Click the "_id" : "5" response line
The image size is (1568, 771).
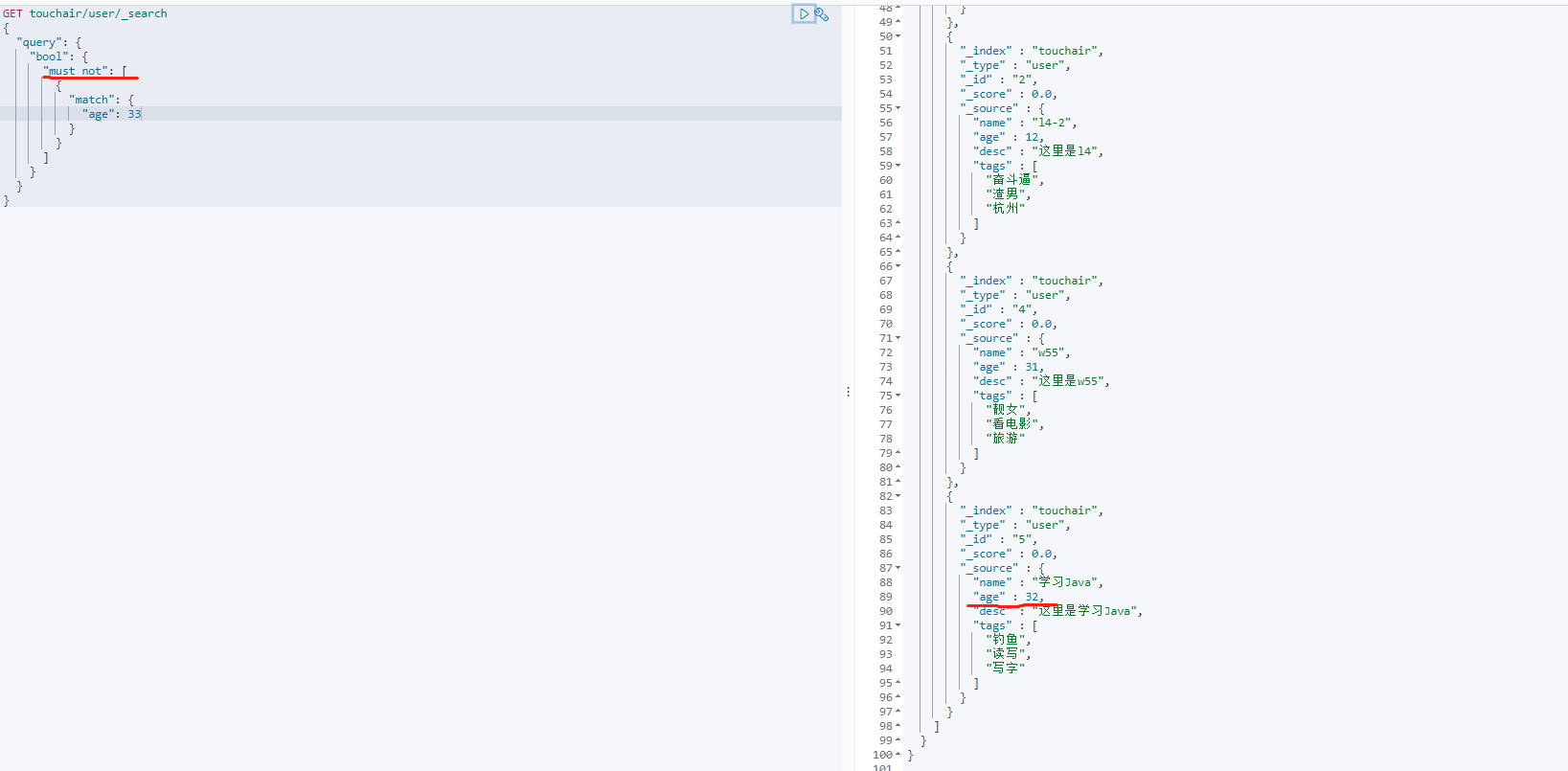pyautogui.click(x=998, y=539)
